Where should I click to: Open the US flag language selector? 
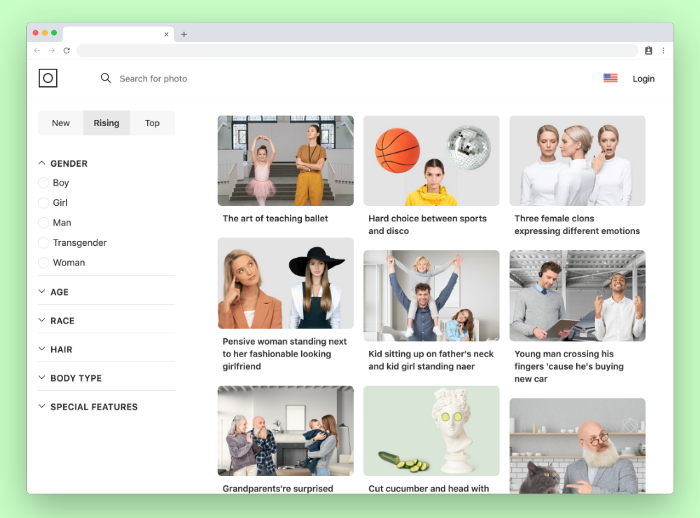click(610, 78)
